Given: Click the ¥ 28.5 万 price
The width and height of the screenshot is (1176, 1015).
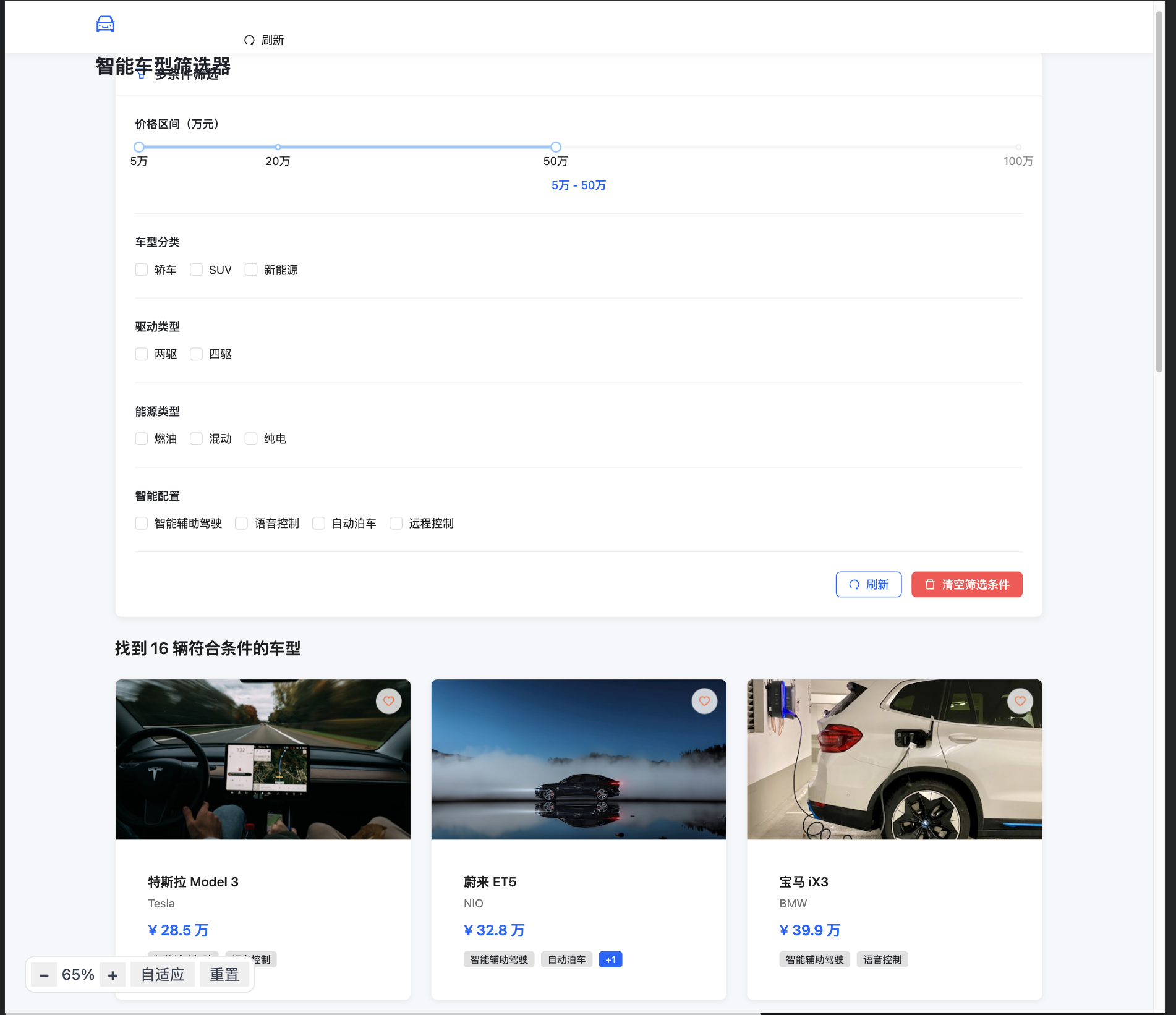Looking at the screenshot, I should [x=179, y=930].
